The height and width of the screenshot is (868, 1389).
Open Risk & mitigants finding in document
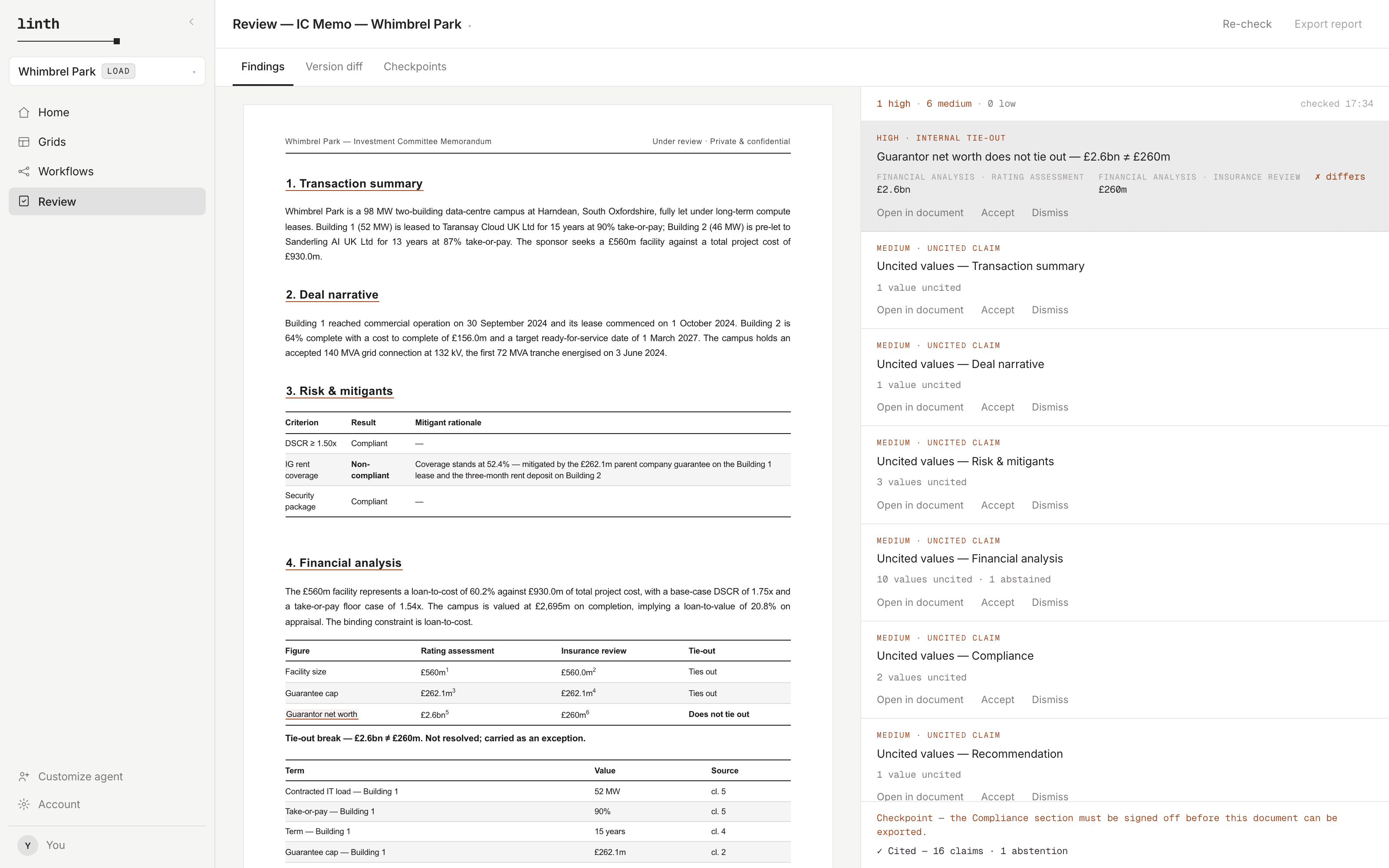(x=919, y=505)
